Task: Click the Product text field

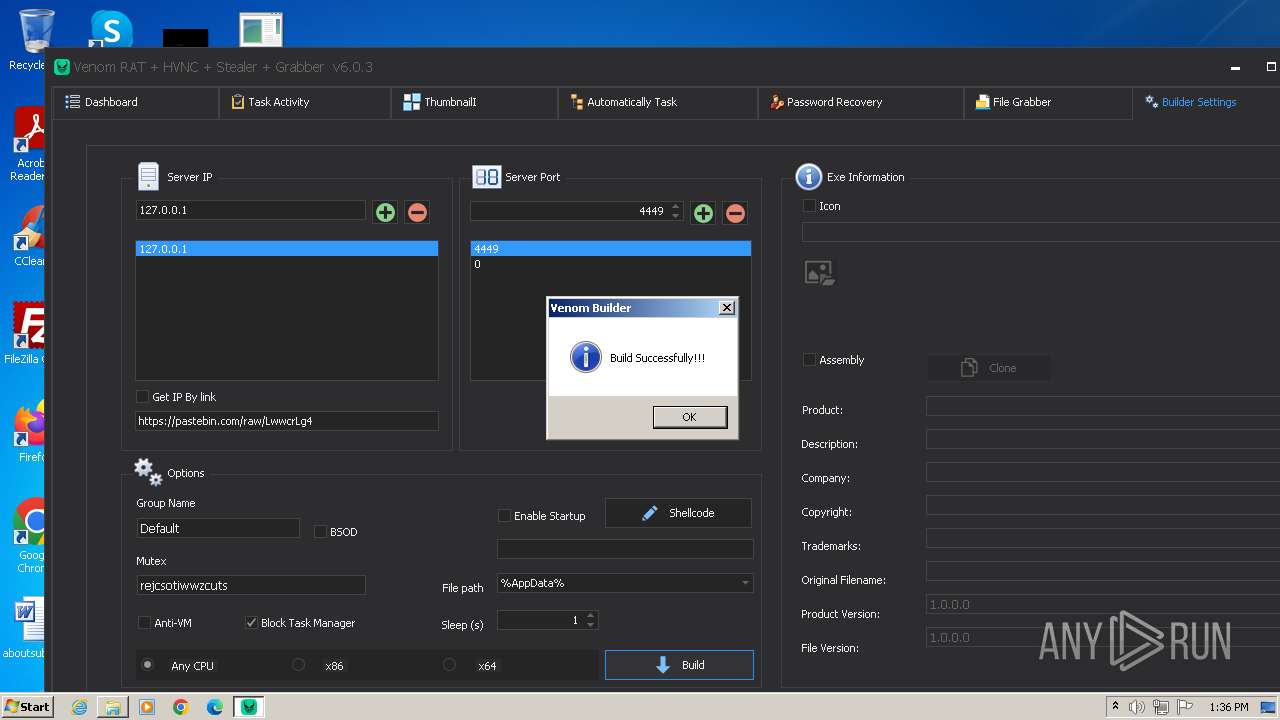Action: pyautogui.click(x=1102, y=406)
